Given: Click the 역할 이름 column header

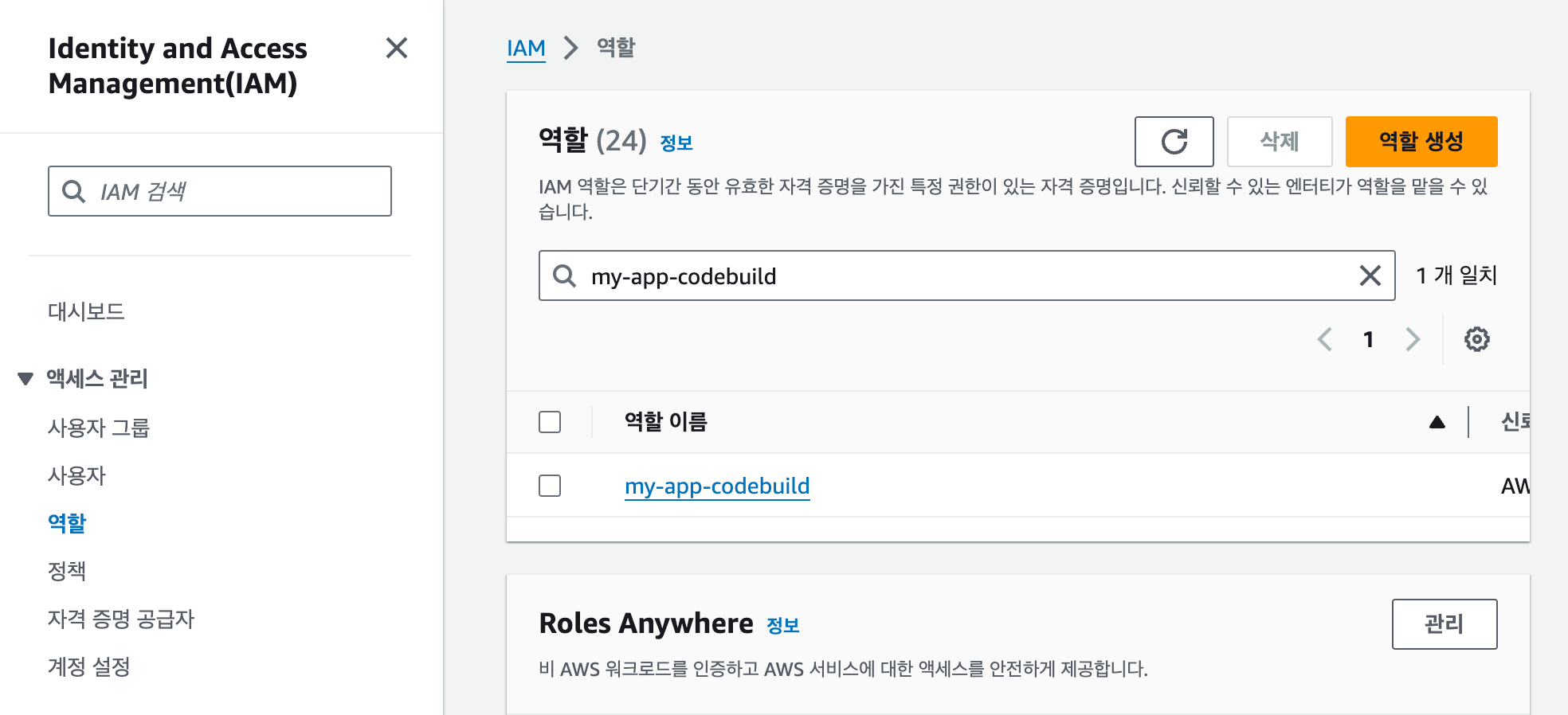Looking at the screenshot, I should (x=666, y=422).
